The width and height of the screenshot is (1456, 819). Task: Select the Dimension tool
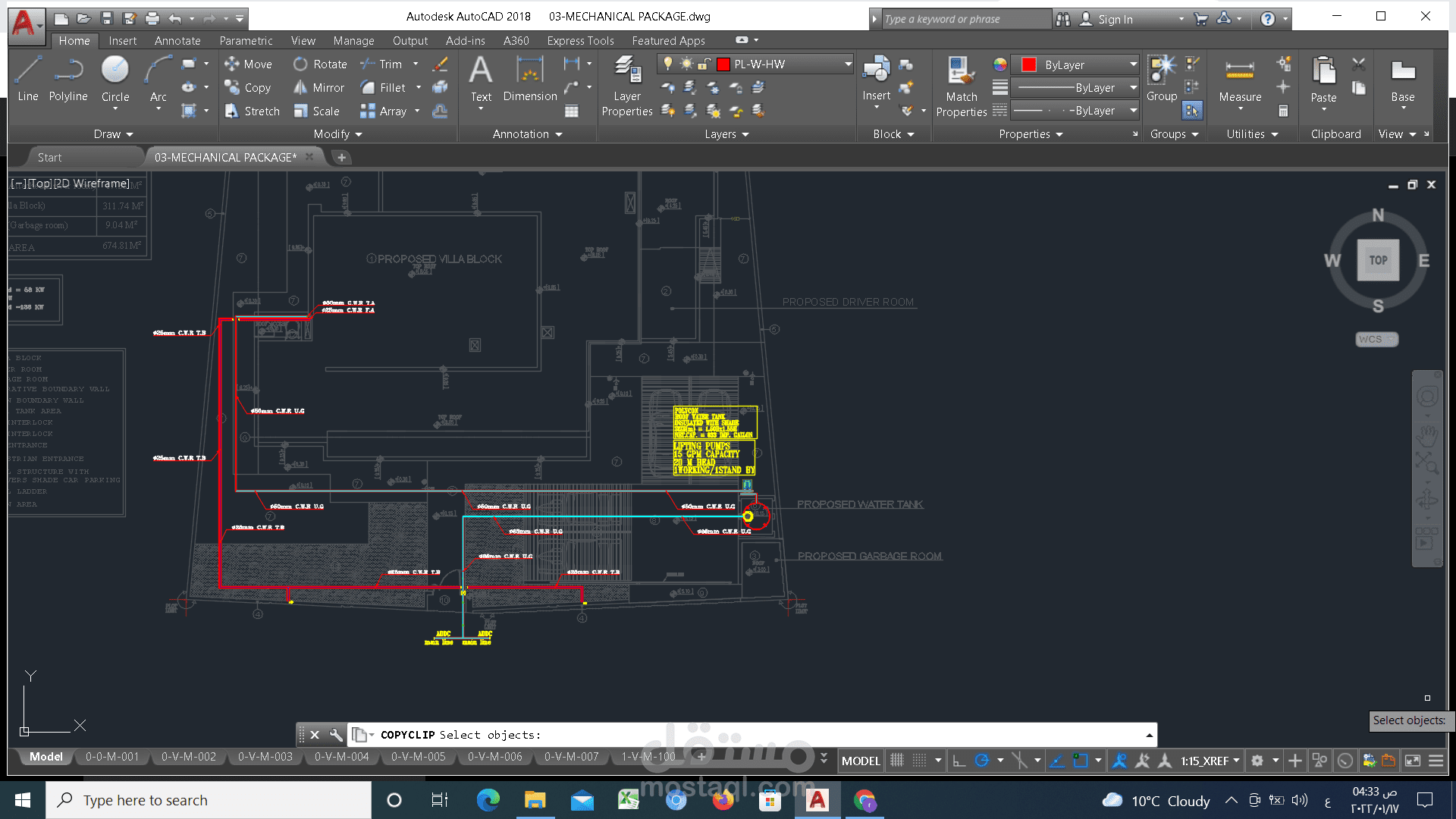(x=530, y=78)
